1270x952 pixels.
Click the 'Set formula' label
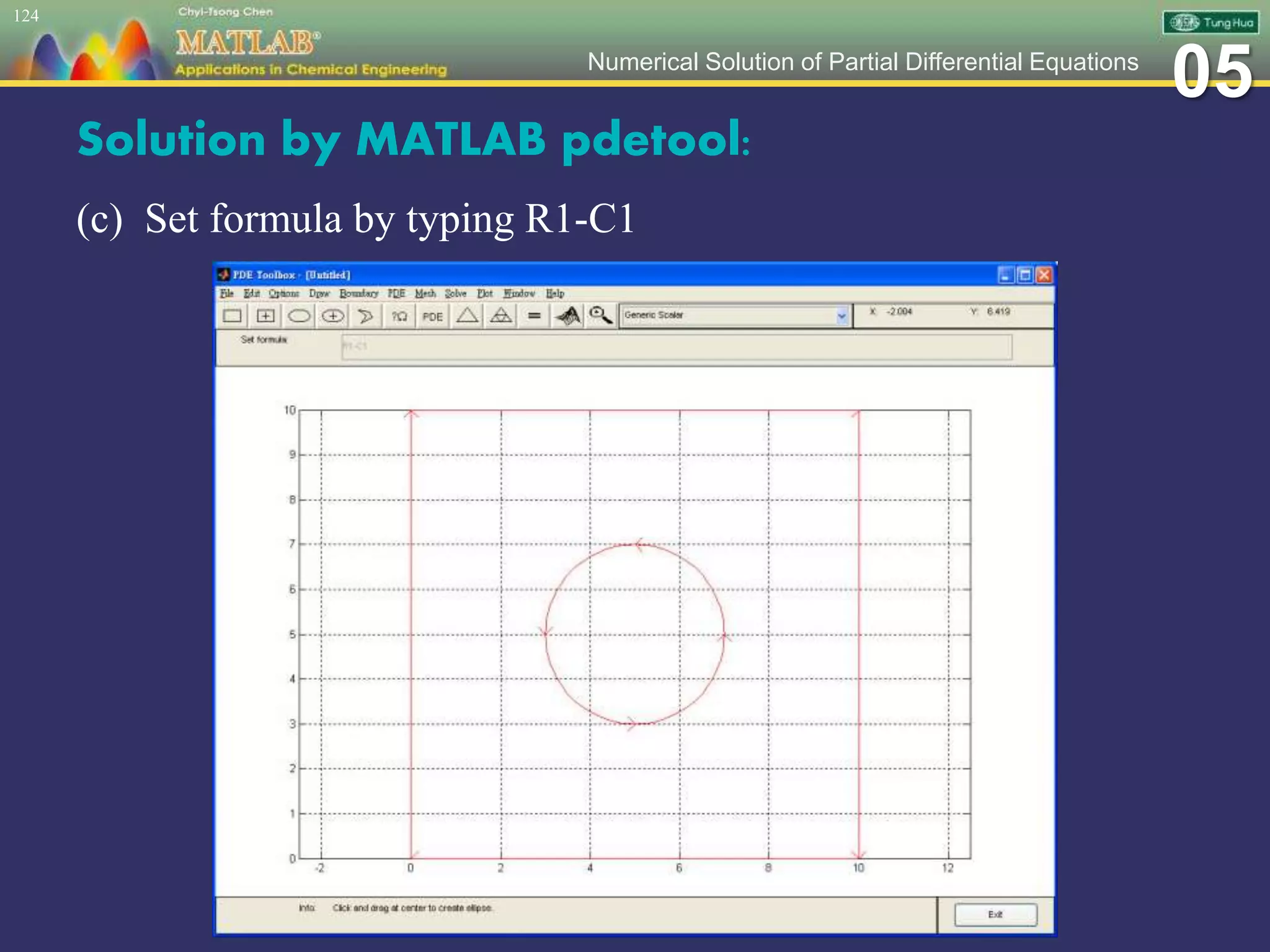[264, 340]
